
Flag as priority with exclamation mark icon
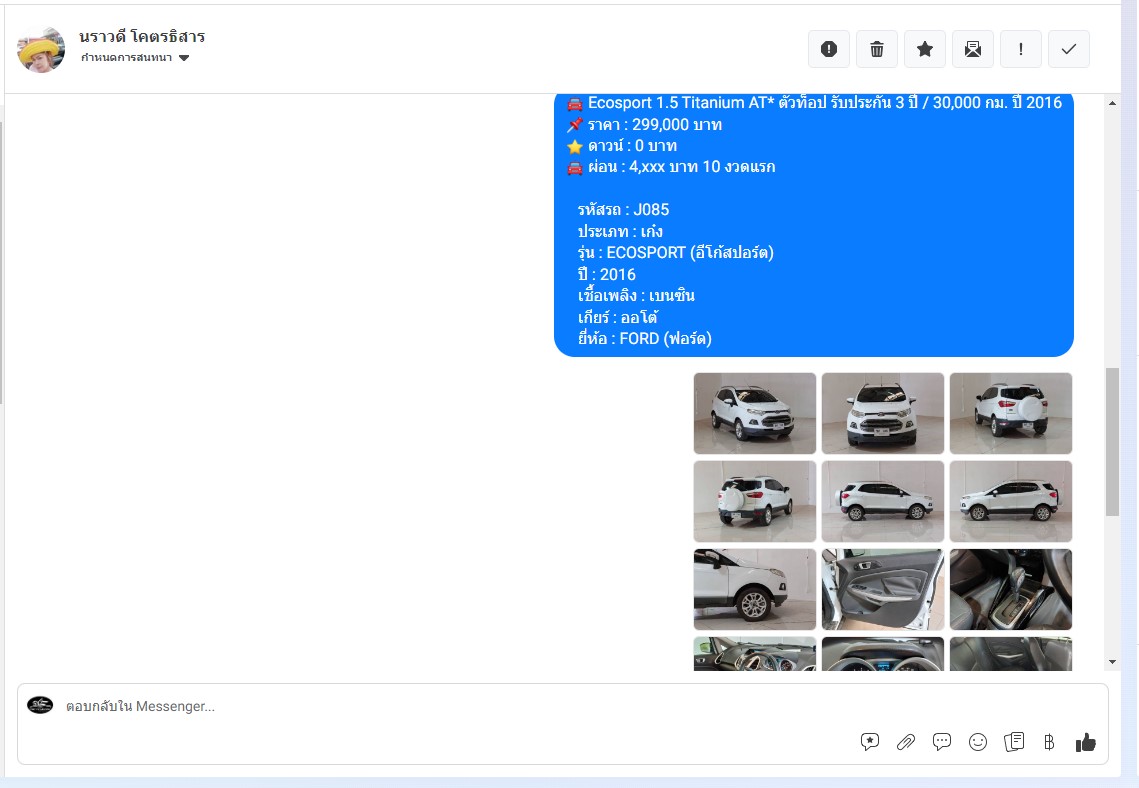click(x=1021, y=49)
